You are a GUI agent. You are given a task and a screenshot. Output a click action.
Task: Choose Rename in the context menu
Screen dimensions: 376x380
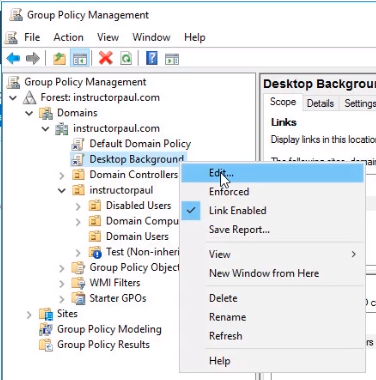(272, 317)
